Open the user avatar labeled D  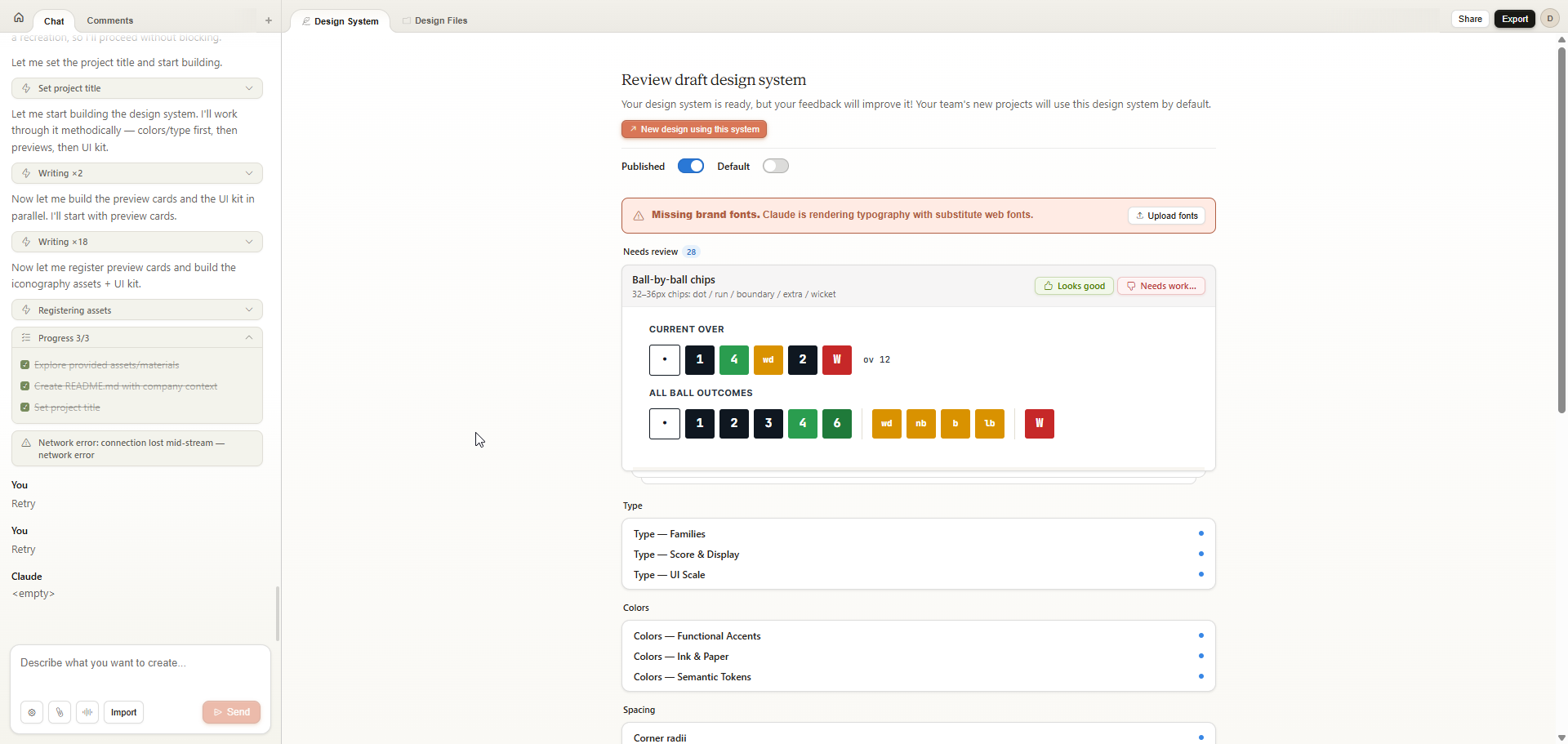[x=1549, y=19]
